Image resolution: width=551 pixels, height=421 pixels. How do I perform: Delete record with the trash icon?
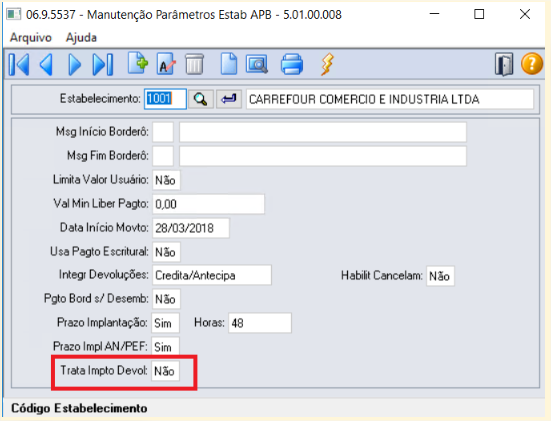click(194, 64)
